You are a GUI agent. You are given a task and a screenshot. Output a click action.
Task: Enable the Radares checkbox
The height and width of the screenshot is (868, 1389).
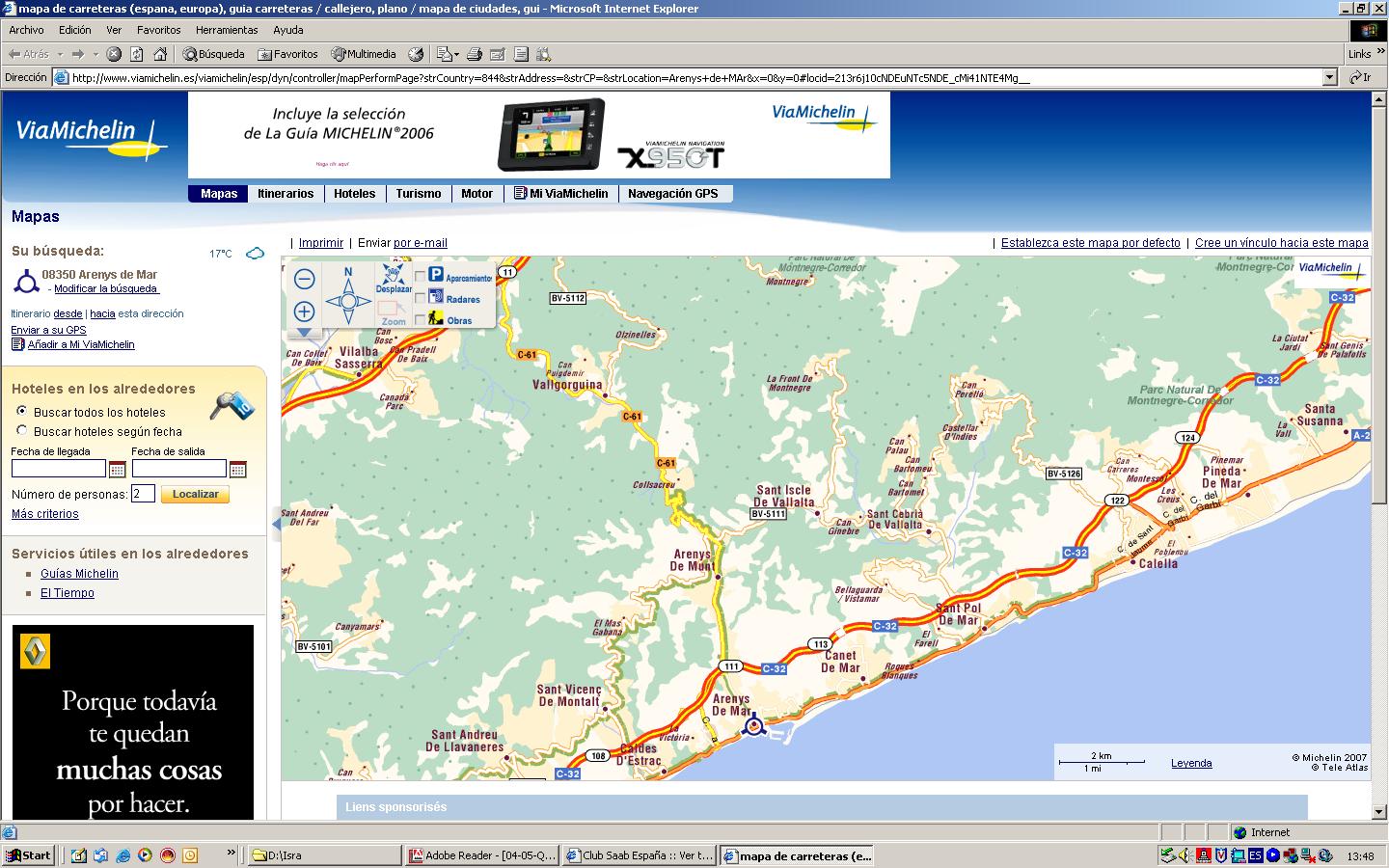click(x=420, y=299)
